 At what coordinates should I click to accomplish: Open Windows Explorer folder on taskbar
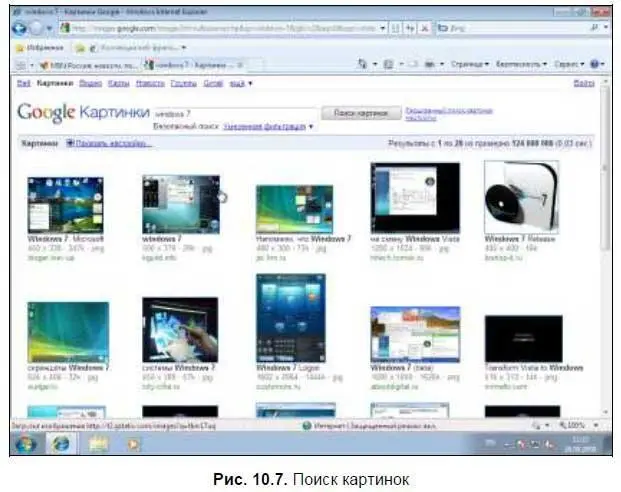pos(98,444)
